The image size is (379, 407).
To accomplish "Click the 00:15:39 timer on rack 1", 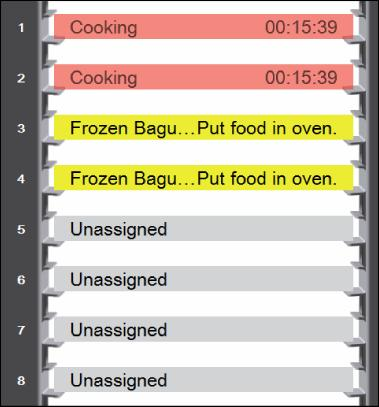I will point(301,27).
